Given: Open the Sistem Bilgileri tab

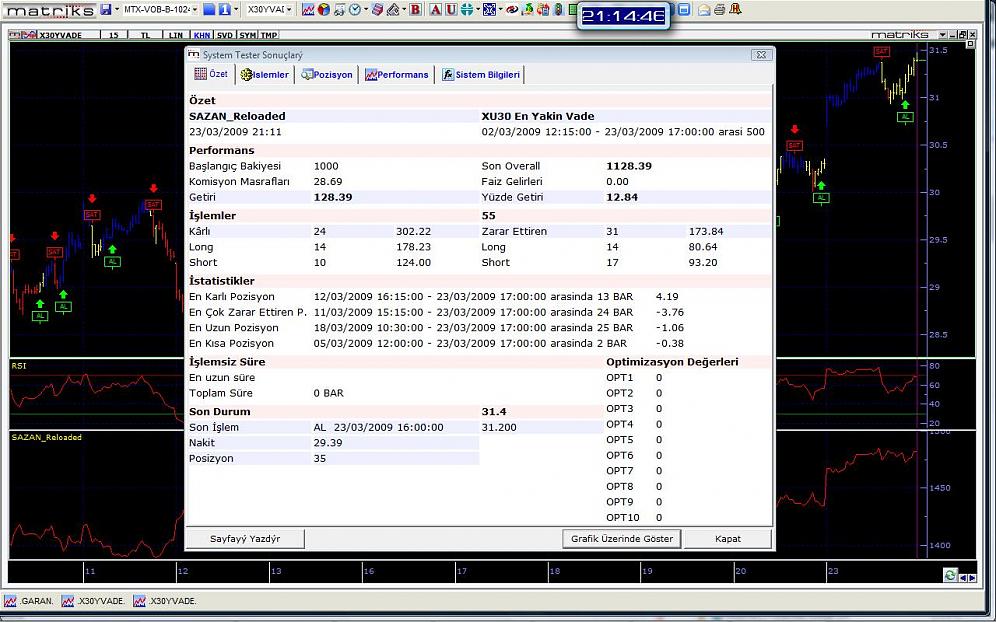Looking at the screenshot, I should (480, 75).
